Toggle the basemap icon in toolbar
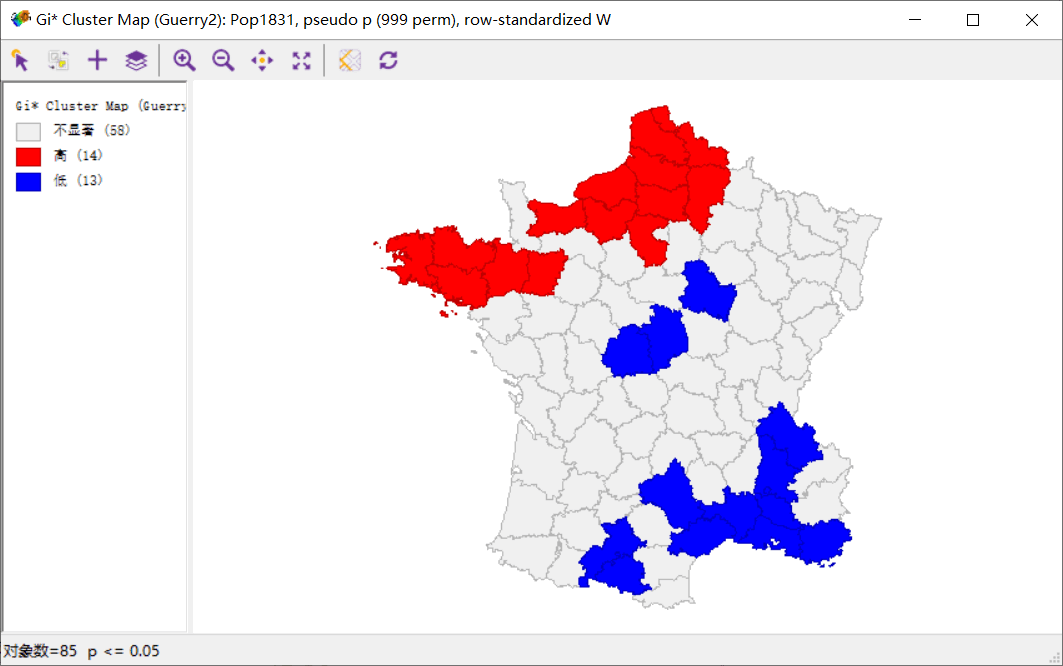Image resolution: width=1063 pixels, height=666 pixels. click(350, 60)
